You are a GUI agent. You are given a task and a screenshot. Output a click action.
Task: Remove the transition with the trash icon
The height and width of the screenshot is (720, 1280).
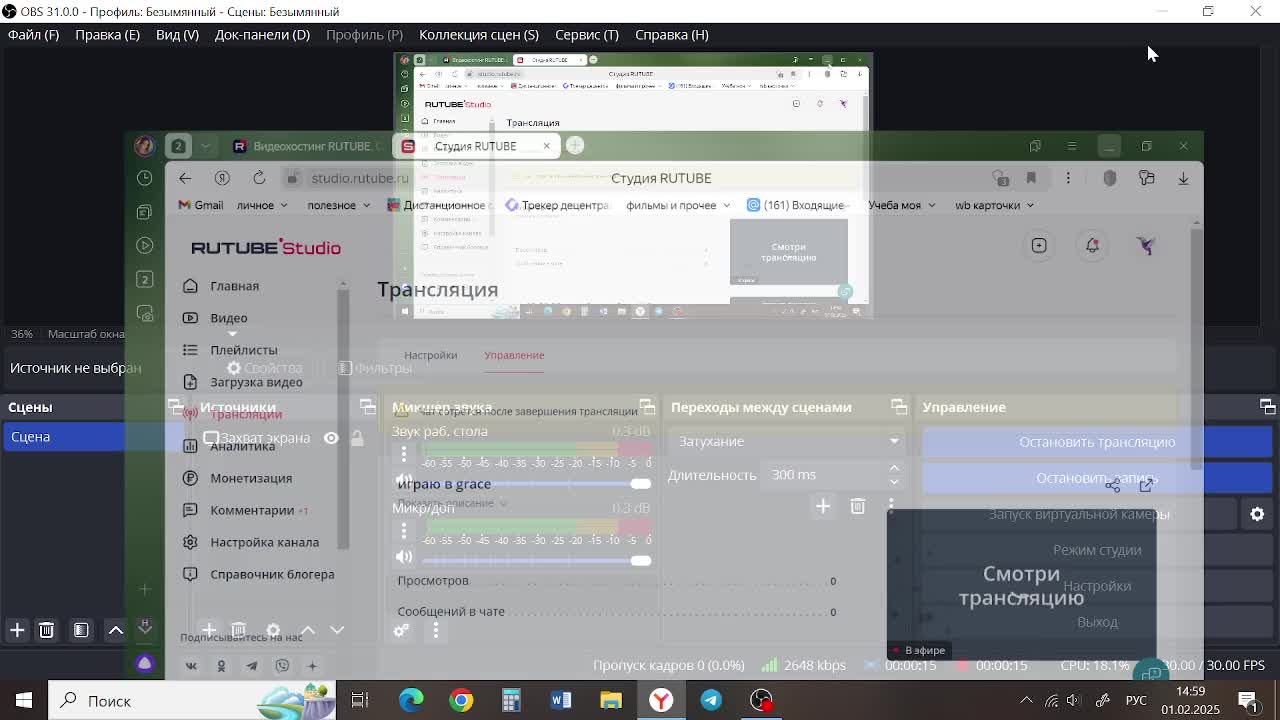tap(857, 507)
